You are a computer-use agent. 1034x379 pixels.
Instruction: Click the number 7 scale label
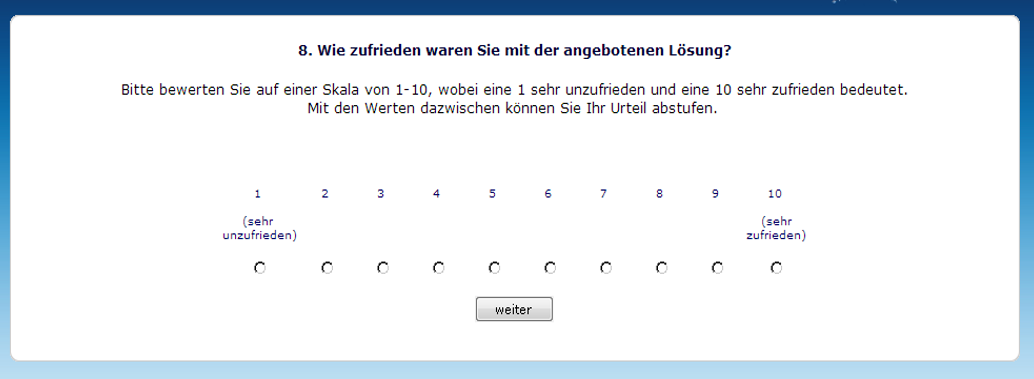603,194
